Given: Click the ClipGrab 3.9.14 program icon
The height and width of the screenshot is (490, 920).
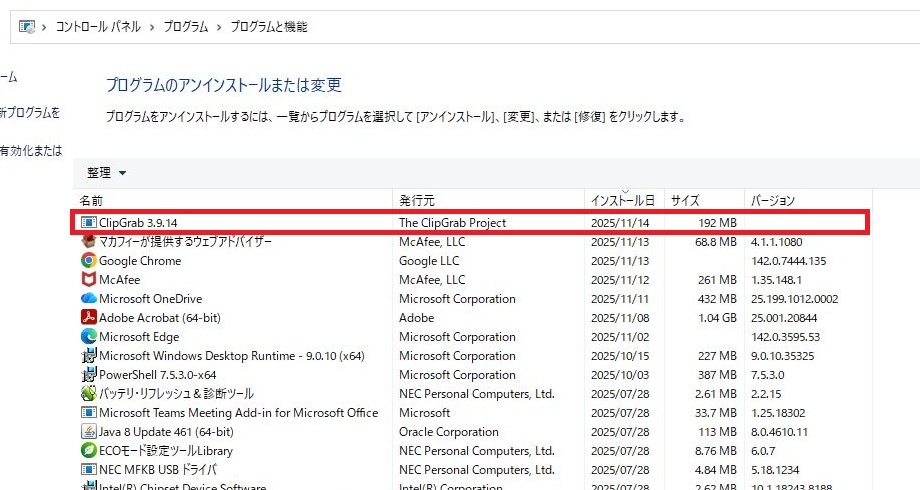Looking at the screenshot, I should click(88, 223).
